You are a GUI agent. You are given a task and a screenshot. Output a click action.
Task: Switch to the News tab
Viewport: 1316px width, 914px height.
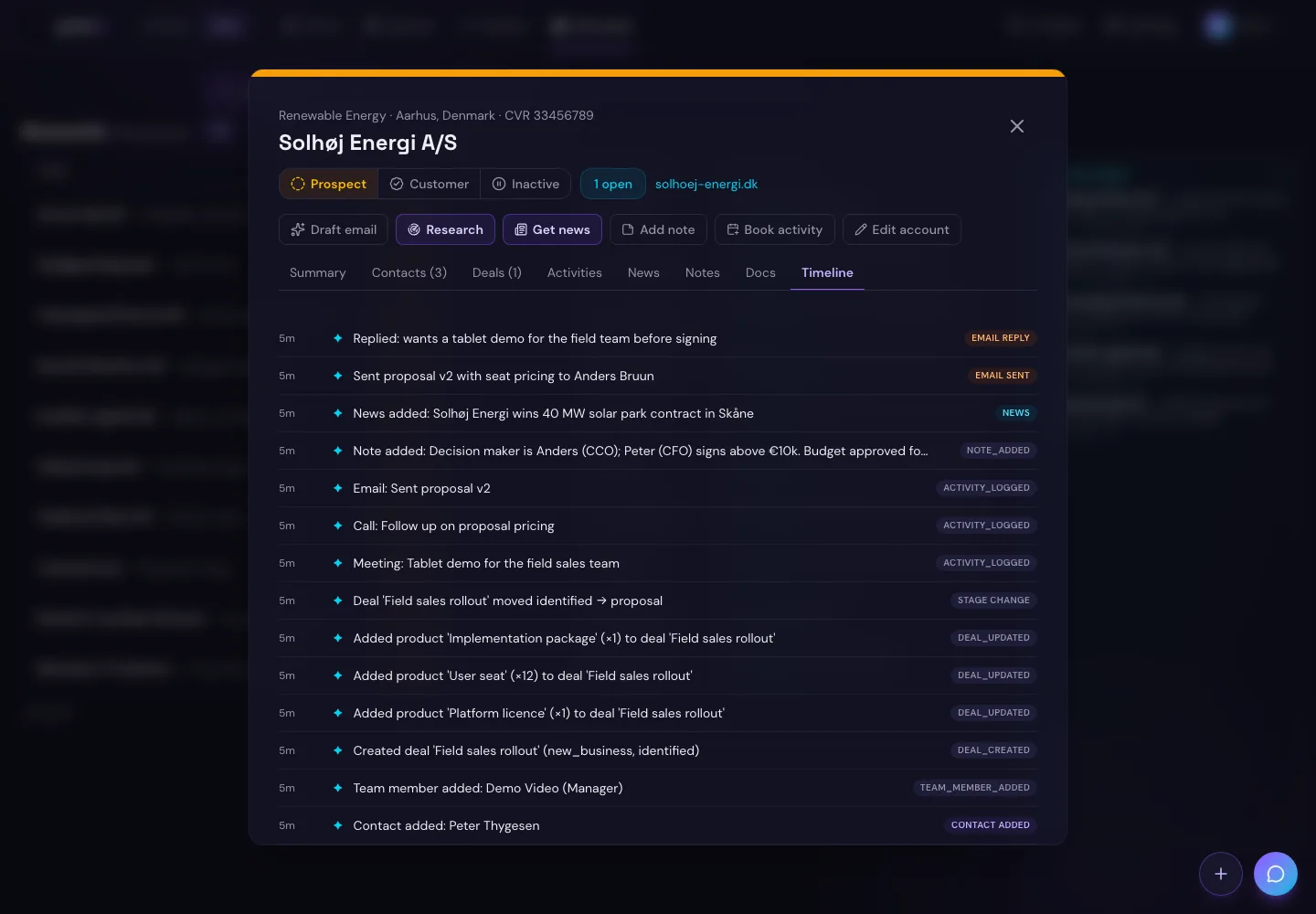(643, 272)
